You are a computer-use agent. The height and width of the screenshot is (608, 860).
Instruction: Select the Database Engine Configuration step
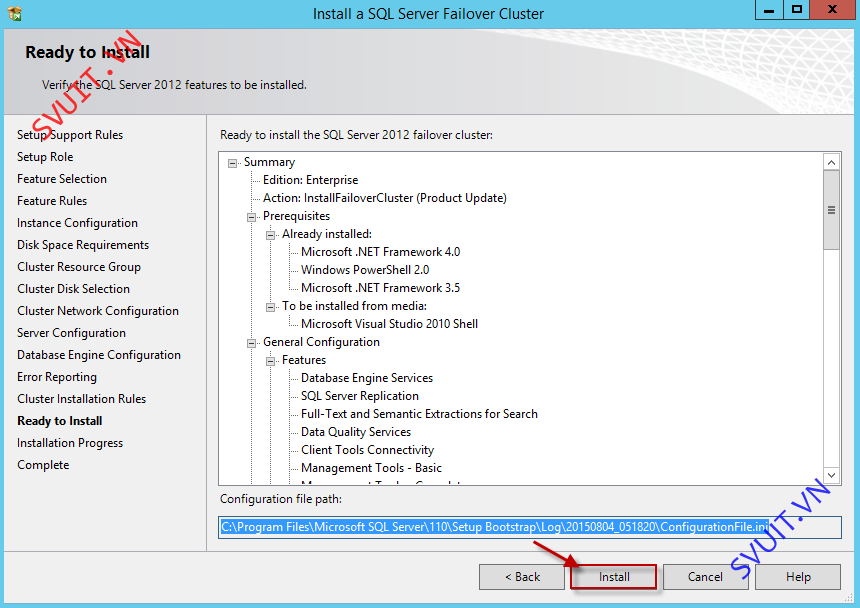(99, 355)
